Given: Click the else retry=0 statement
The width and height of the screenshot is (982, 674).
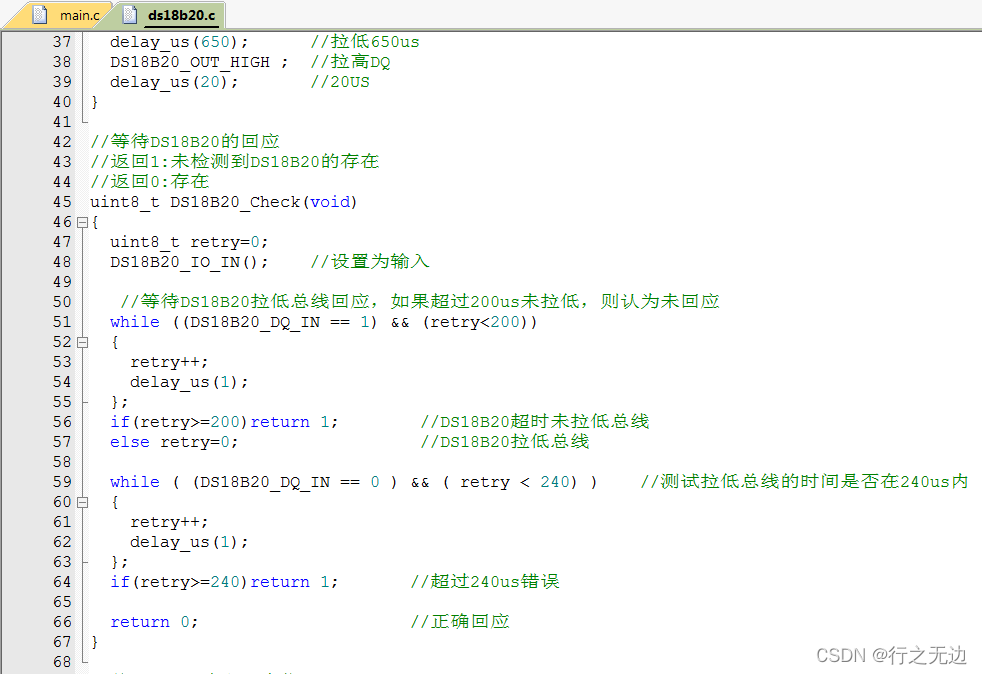Looking at the screenshot, I should pos(174,442).
